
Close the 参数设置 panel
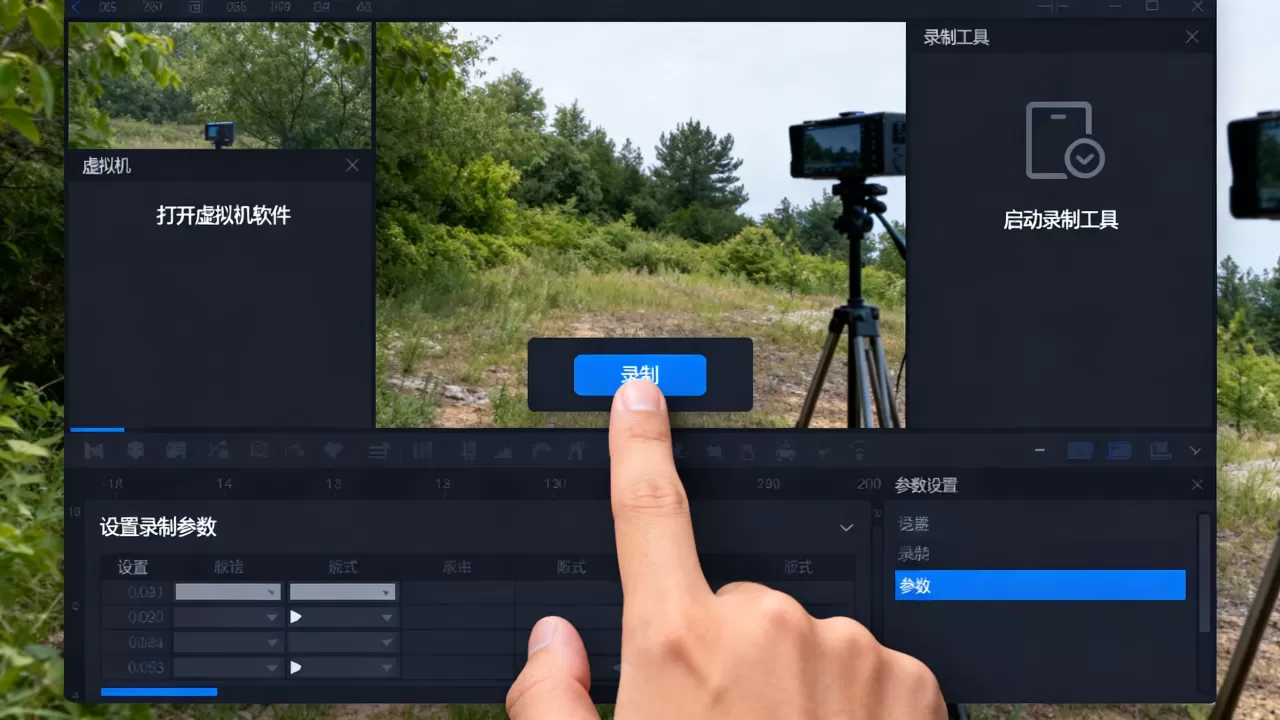[x=1198, y=485]
